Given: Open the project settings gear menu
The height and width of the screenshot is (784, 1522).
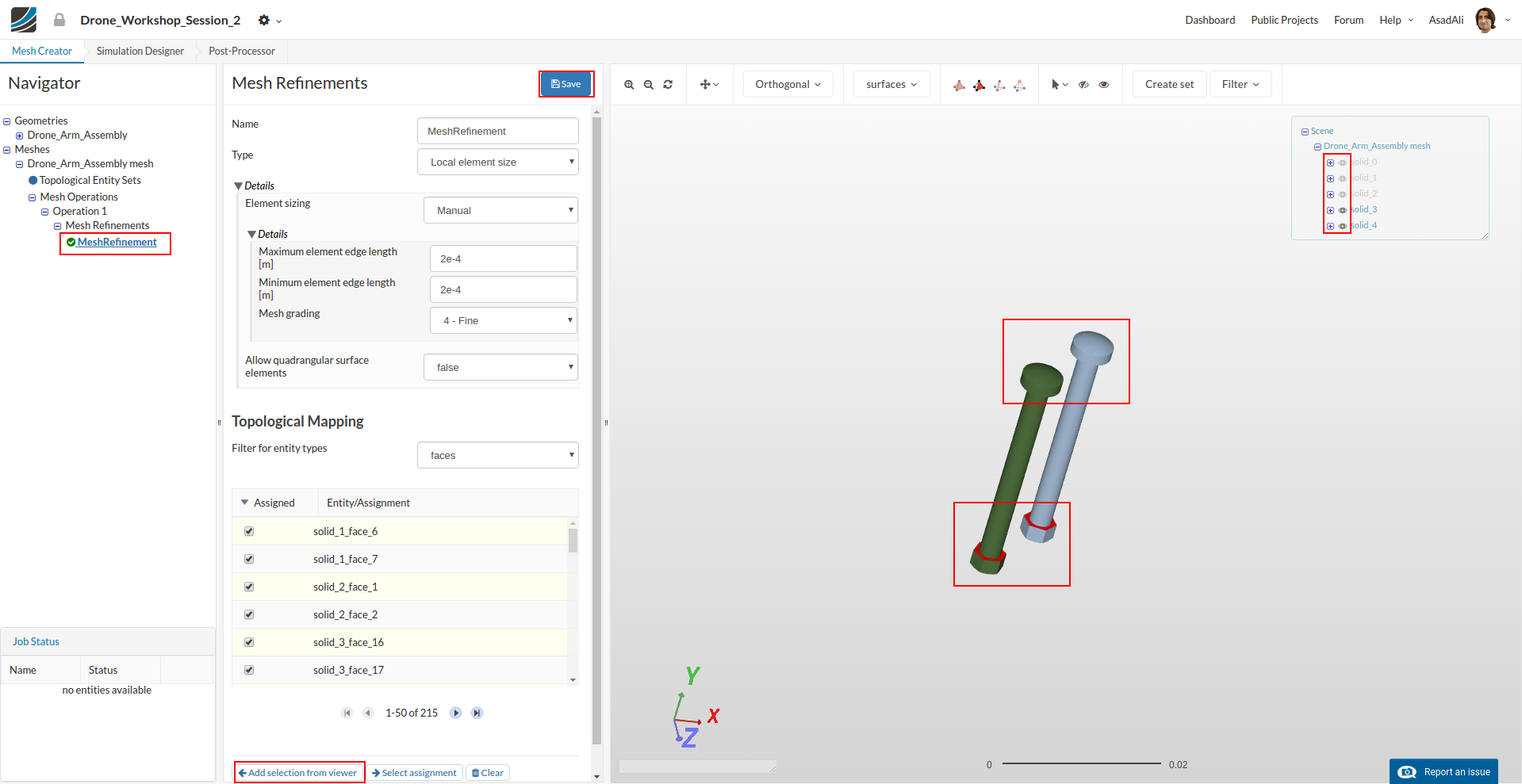Looking at the screenshot, I should point(270,20).
